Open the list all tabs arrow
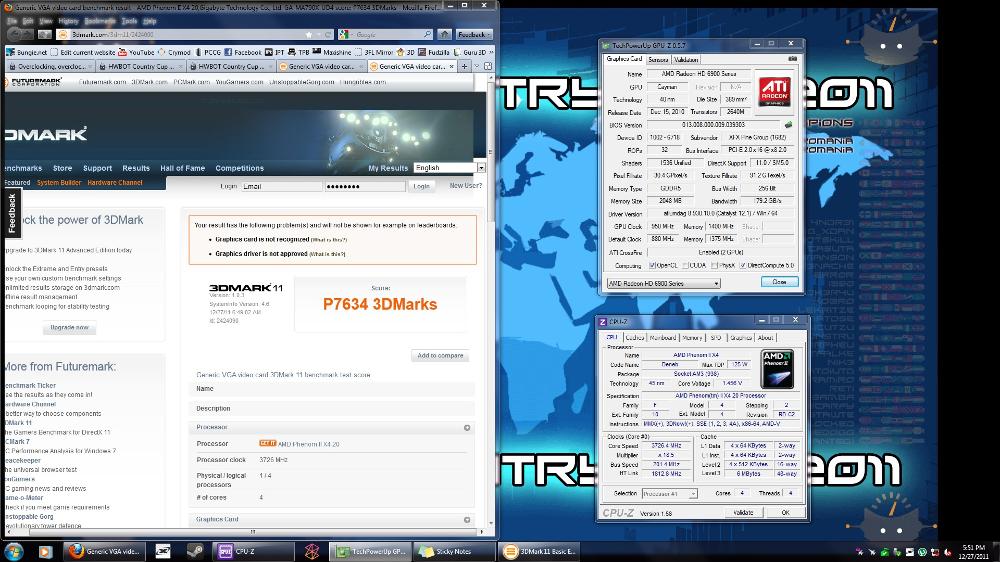1000x562 pixels. coord(477,66)
